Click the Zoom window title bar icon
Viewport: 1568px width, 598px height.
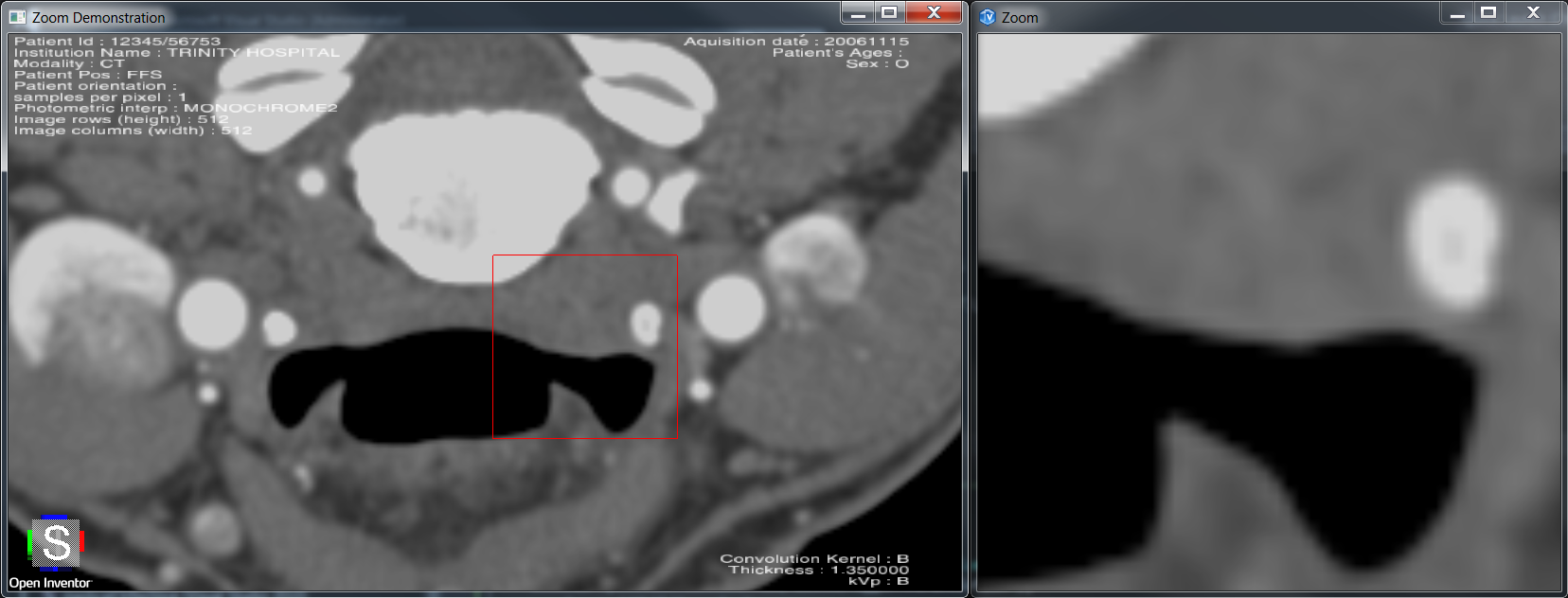(x=988, y=17)
